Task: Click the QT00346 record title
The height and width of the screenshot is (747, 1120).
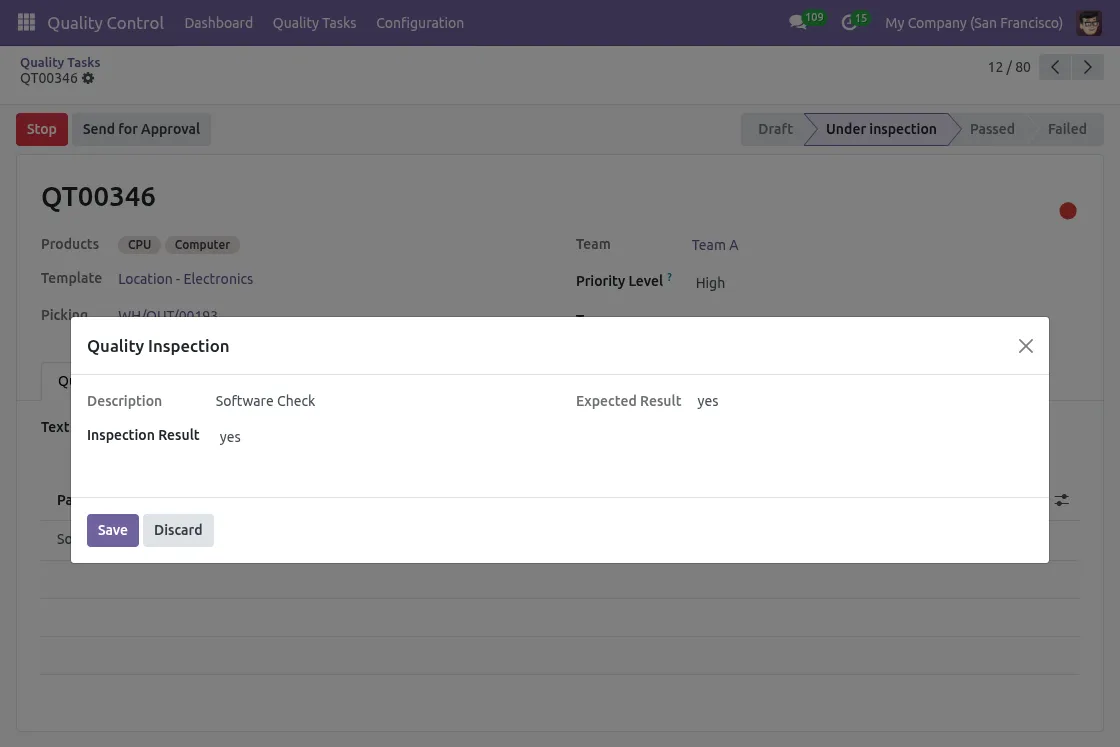Action: click(99, 196)
